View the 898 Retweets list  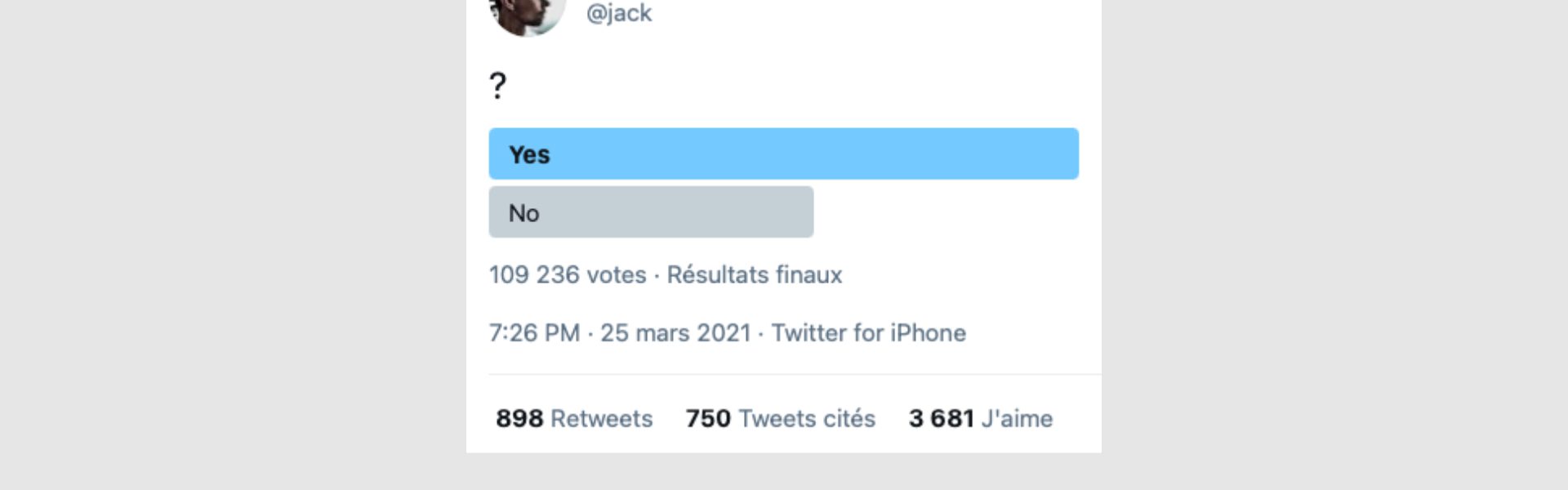pyautogui.click(x=574, y=418)
